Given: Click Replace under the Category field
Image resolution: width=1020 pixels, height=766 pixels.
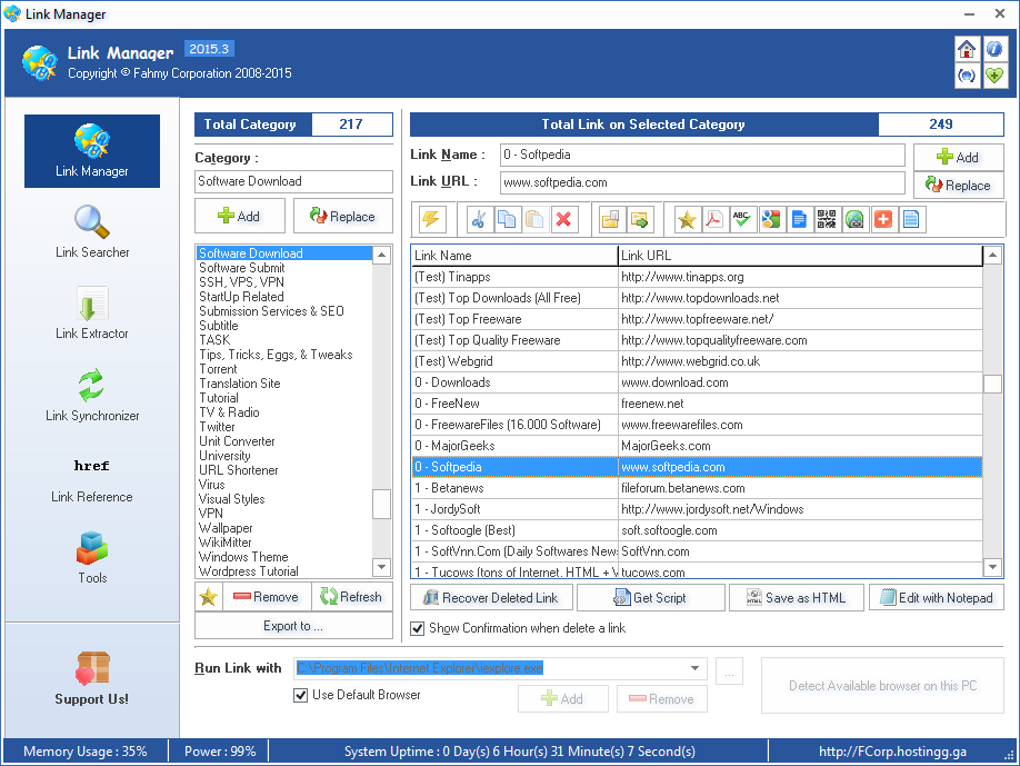Looking at the screenshot, I should (x=343, y=216).
